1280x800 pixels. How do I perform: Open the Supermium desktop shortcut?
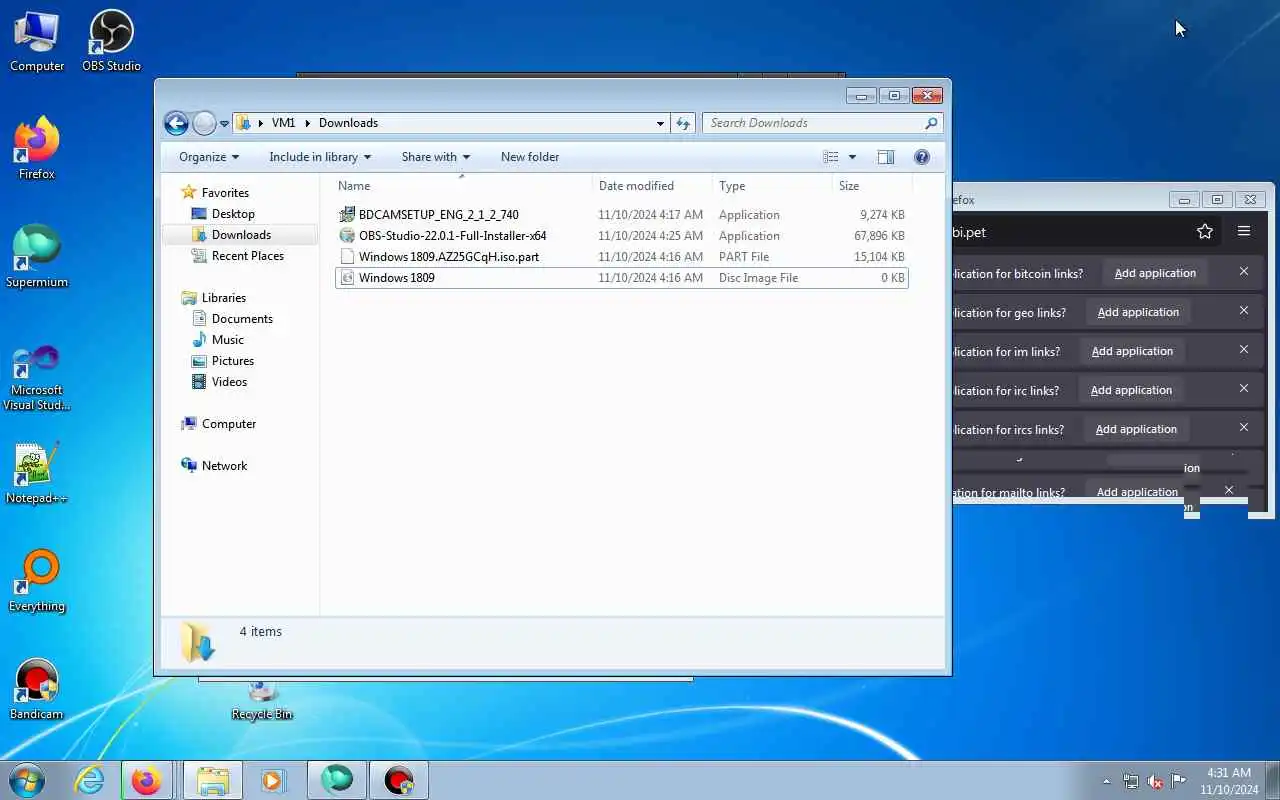pyautogui.click(x=37, y=257)
